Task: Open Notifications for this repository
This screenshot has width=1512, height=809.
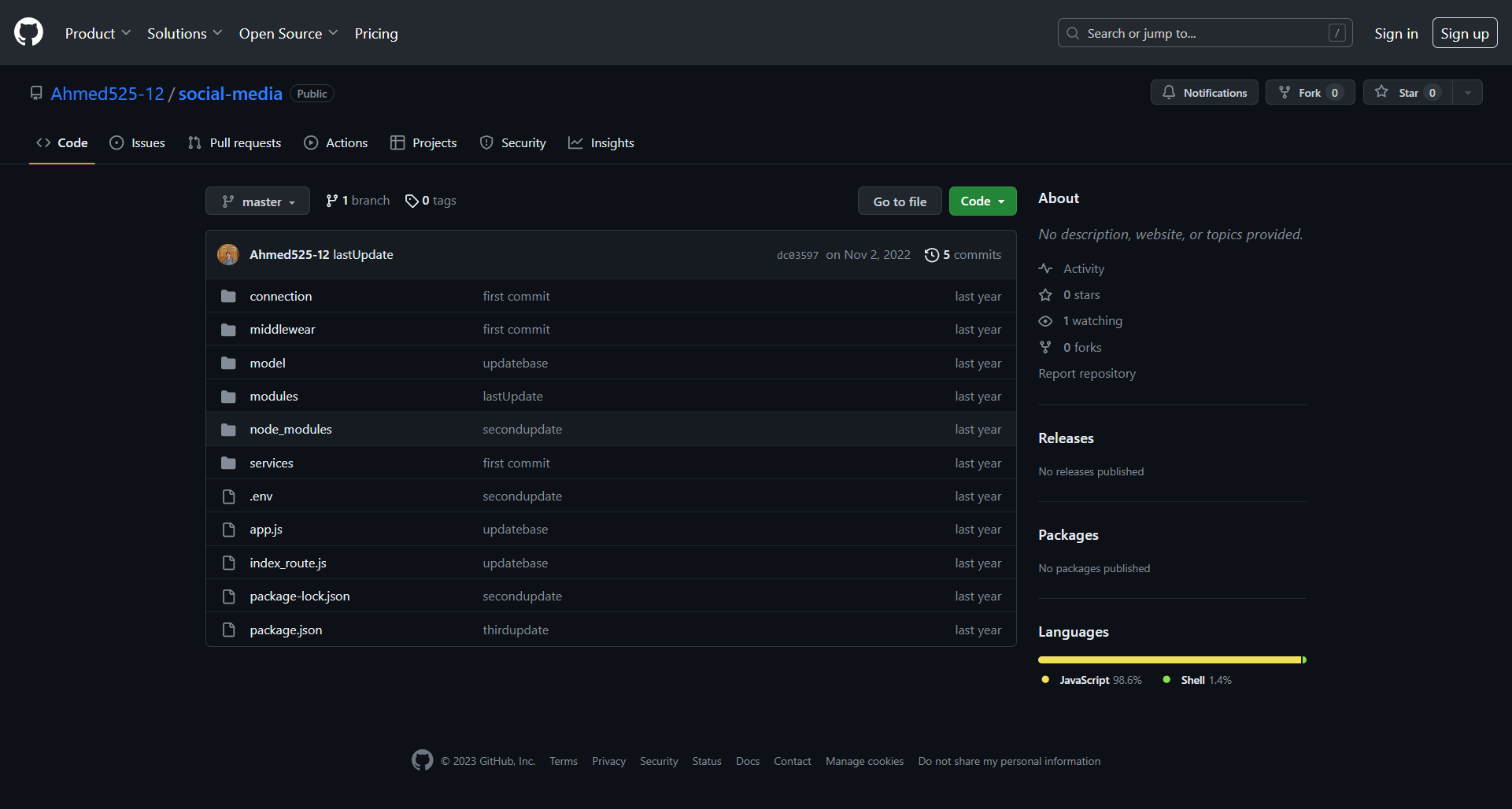Action: pos(1204,92)
